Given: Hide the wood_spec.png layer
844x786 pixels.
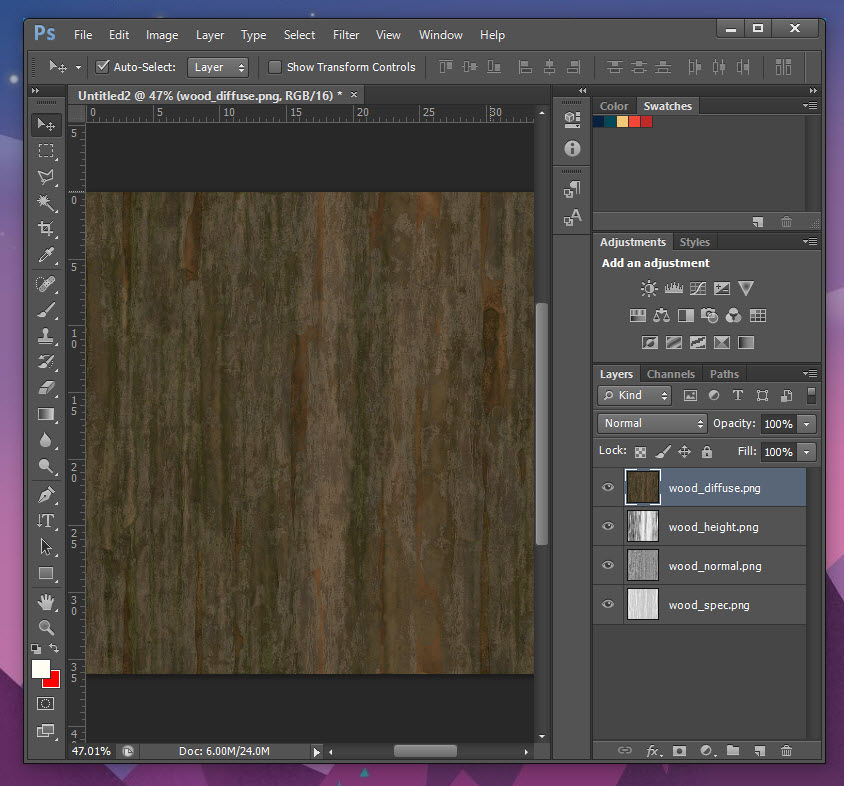Looking at the screenshot, I should coord(608,605).
